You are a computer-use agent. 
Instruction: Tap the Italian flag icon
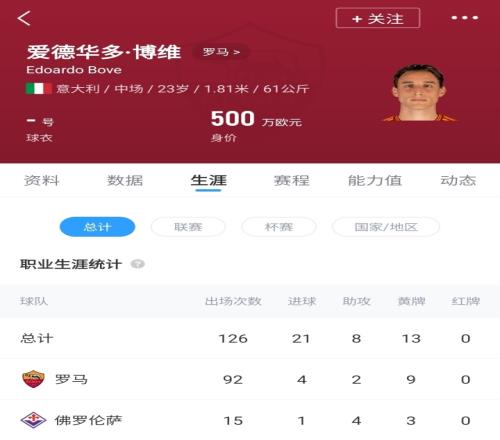(x=39, y=89)
